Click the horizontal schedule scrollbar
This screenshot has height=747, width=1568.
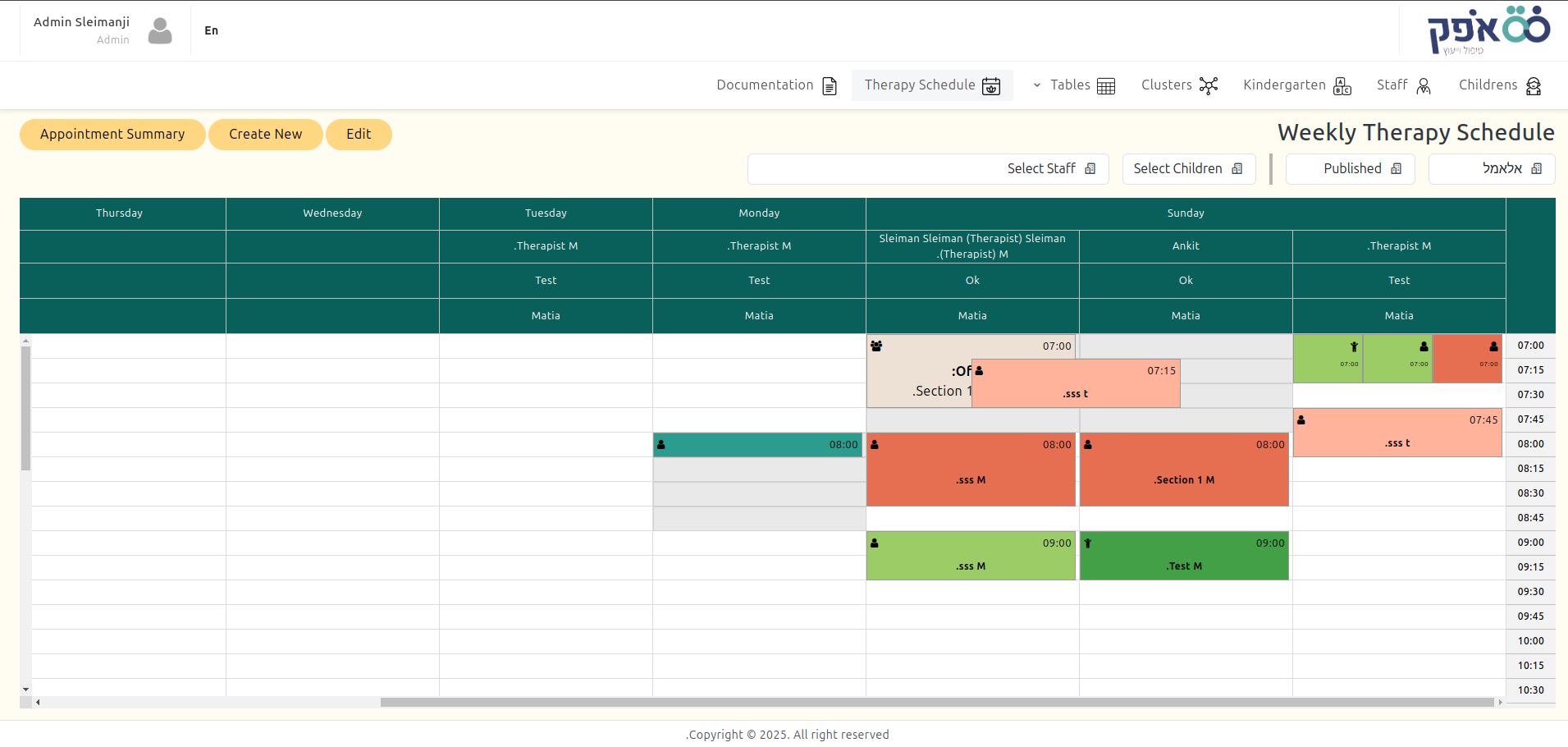coord(936,702)
